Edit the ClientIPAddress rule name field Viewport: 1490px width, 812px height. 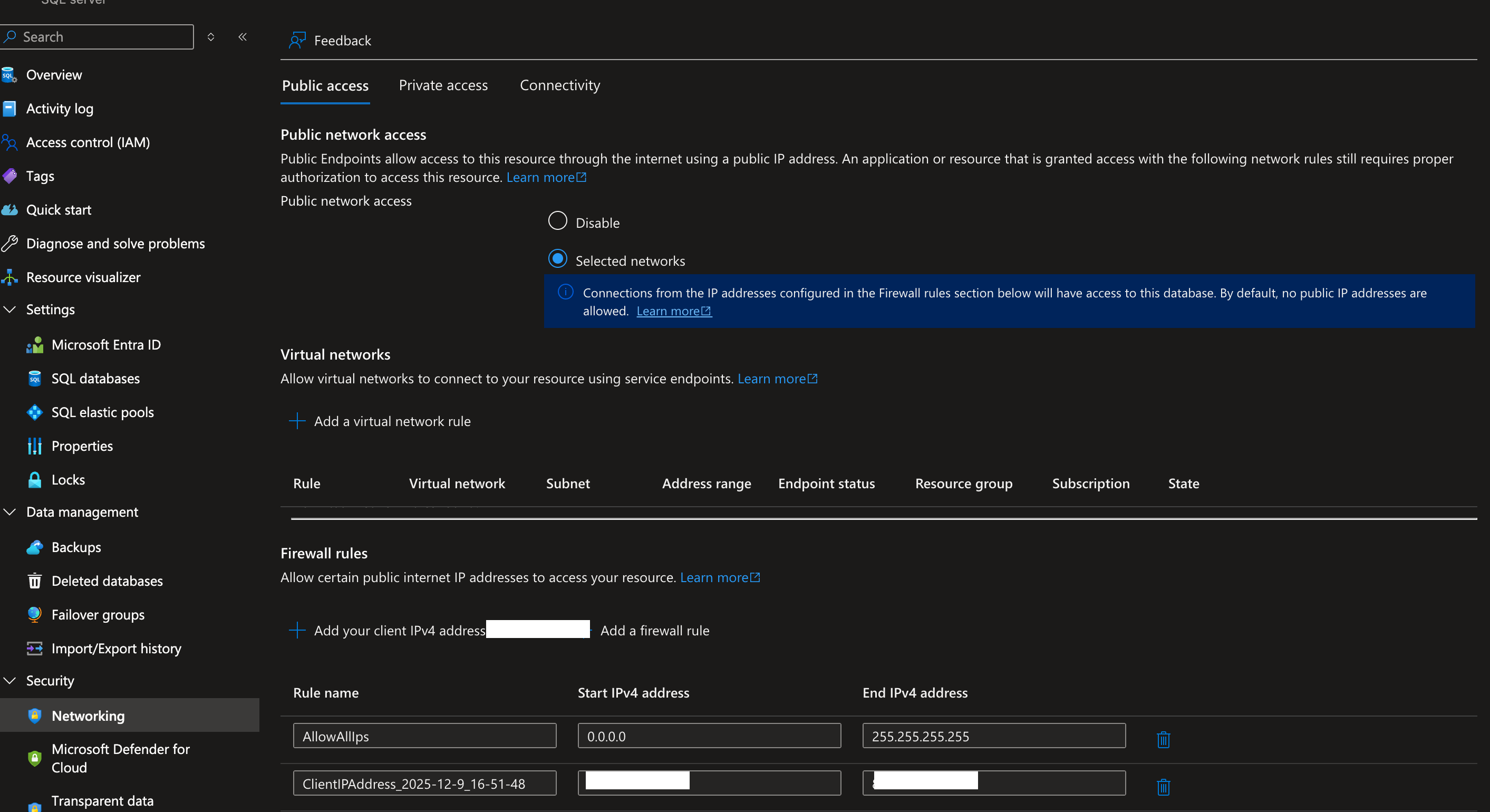click(x=424, y=784)
